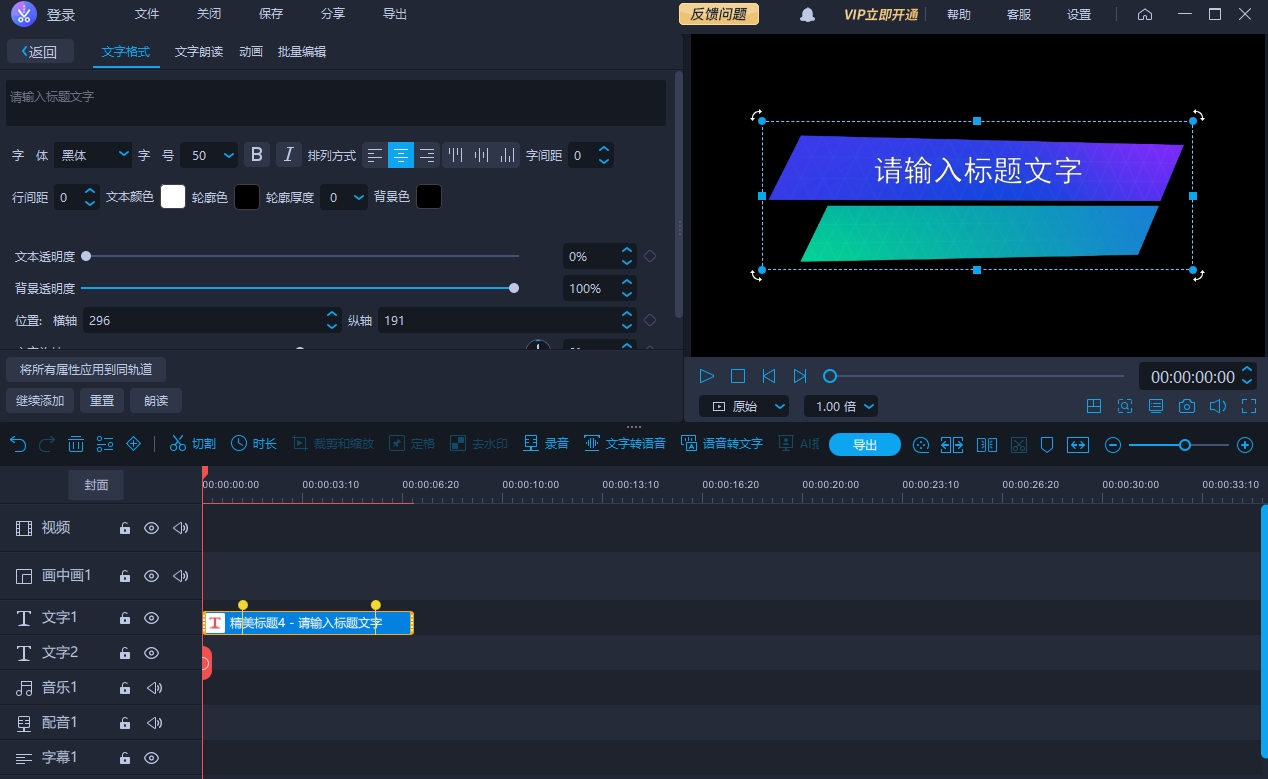
Task: Expand the font size dropdown showing 50
Action: (x=212, y=155)
